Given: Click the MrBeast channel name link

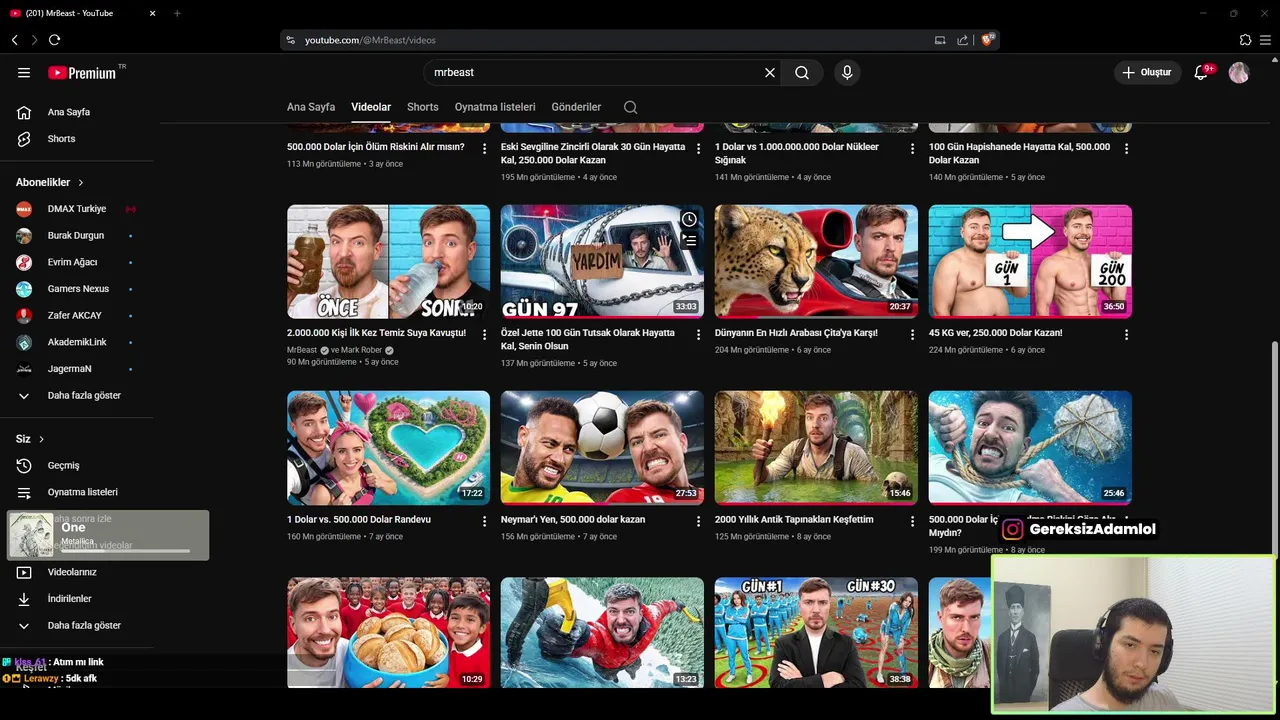Looking at the screenshot, I should pos(302,350).
